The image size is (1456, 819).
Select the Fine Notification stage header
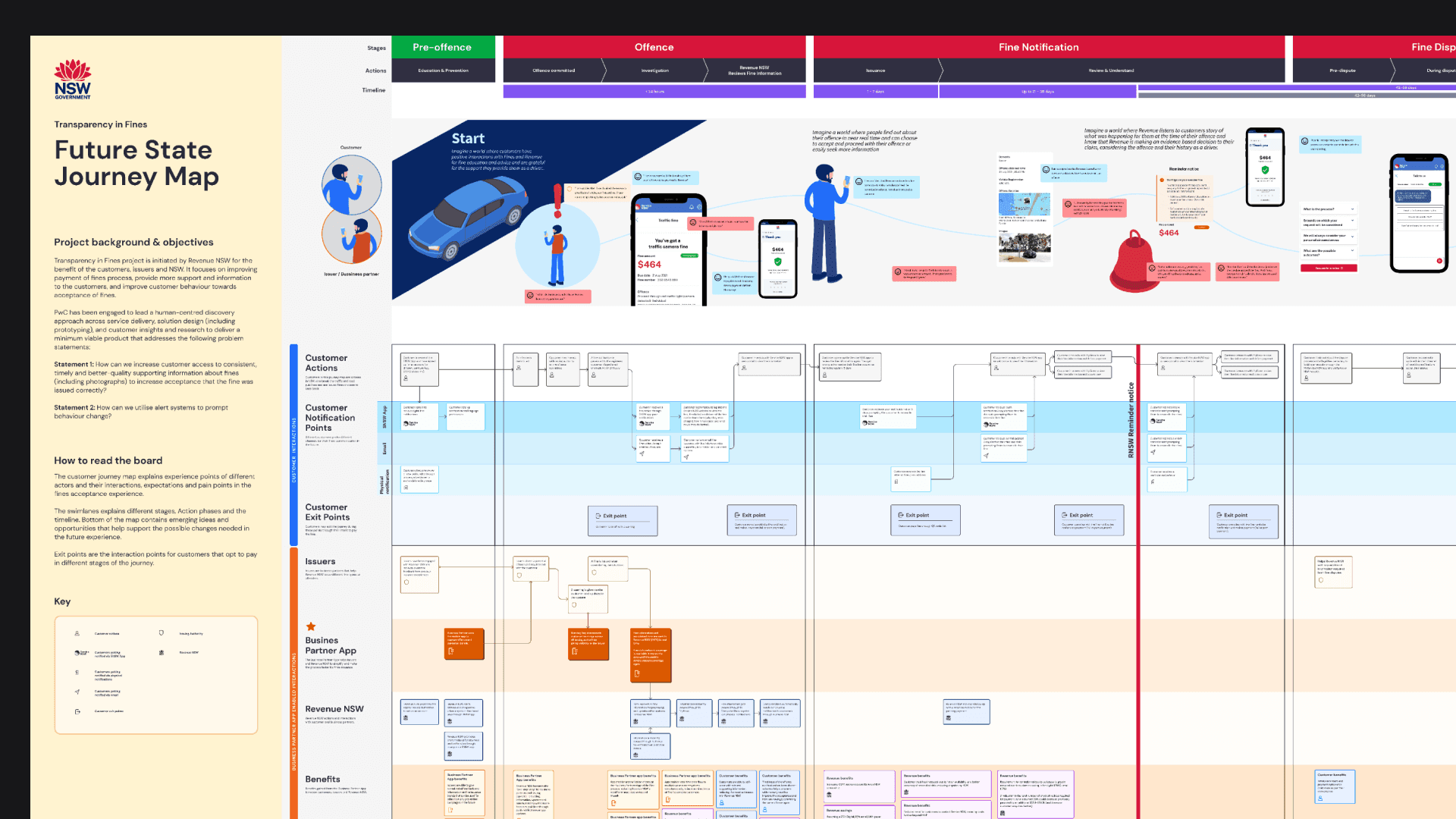(1038, 47)
